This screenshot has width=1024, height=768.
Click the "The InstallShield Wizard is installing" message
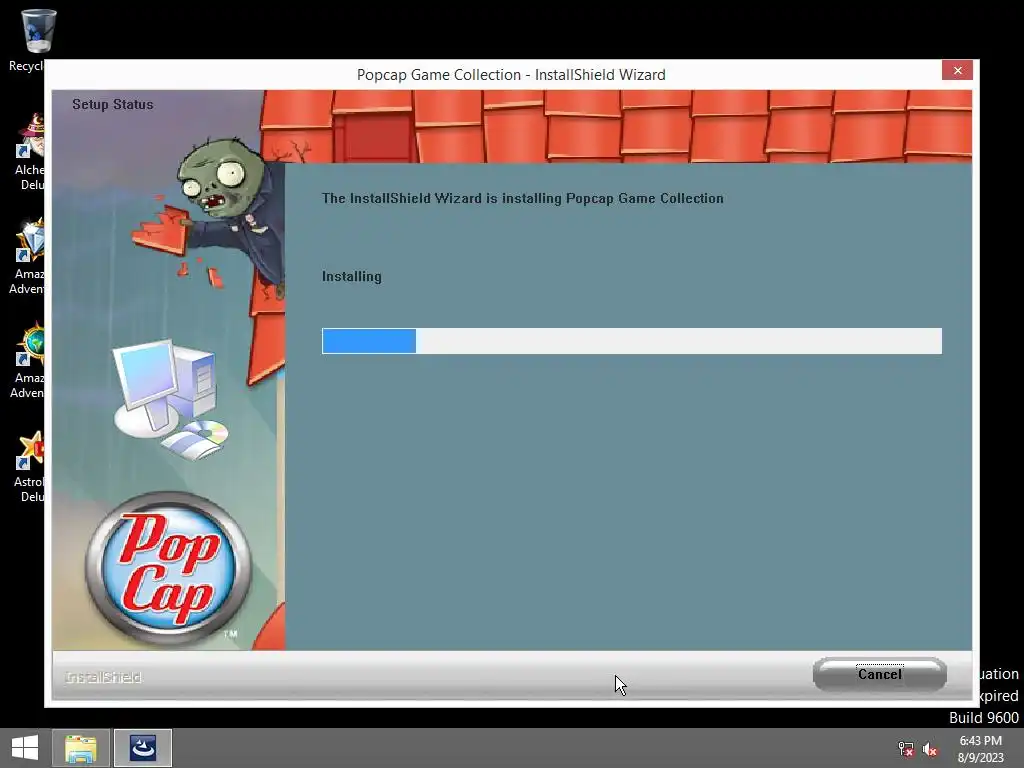(x=522, y=199)
